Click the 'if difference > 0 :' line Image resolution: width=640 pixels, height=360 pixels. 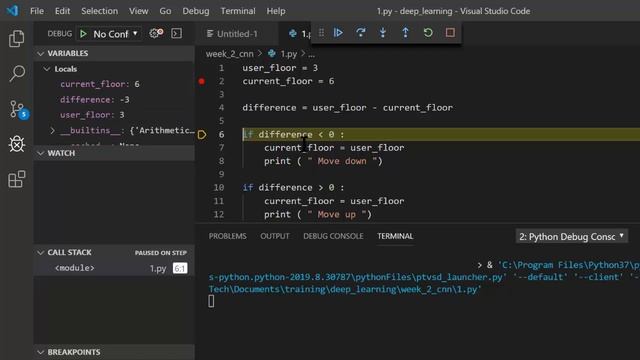[293, 188]
